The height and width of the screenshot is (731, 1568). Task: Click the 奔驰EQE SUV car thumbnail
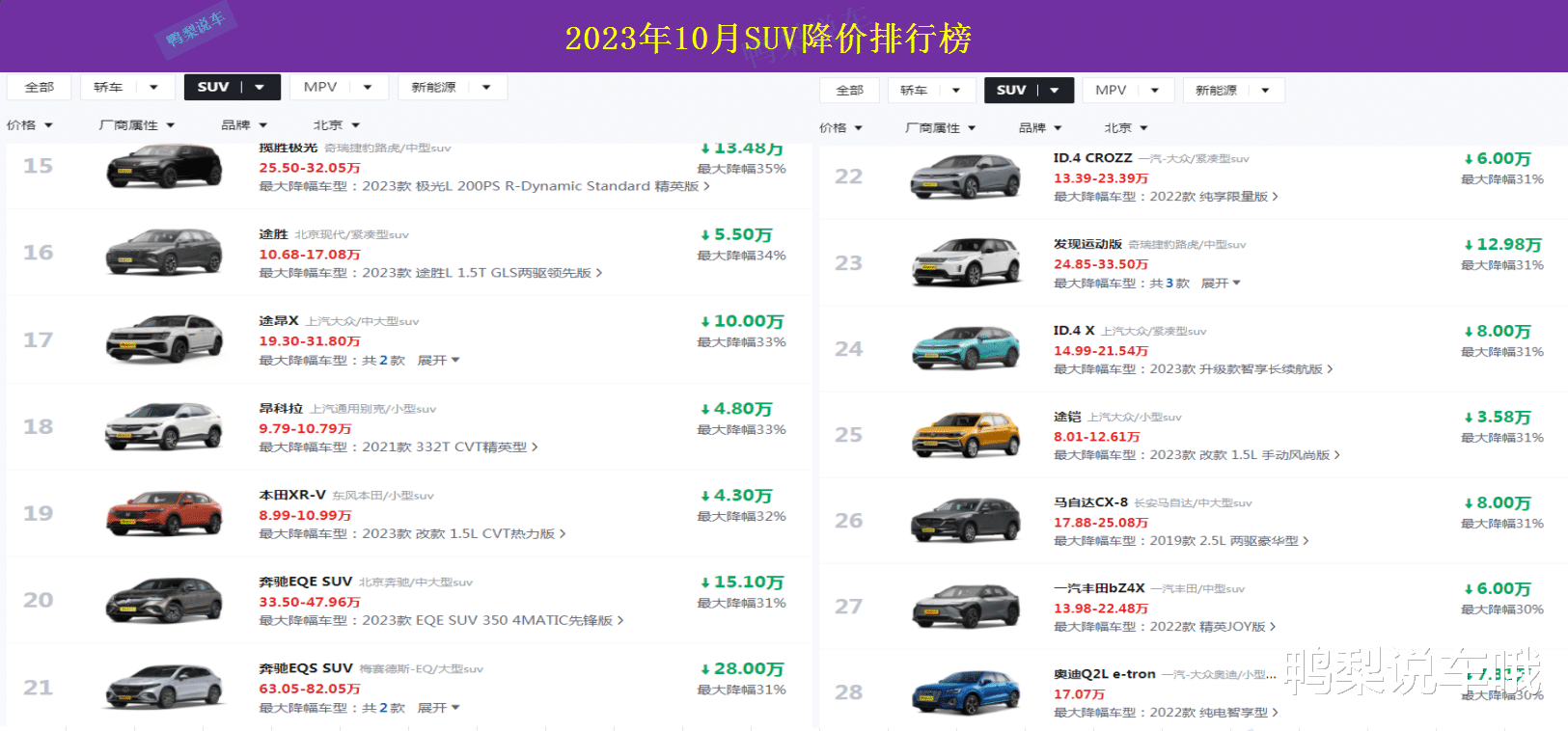pyautogui.click(x=164, y=600)
